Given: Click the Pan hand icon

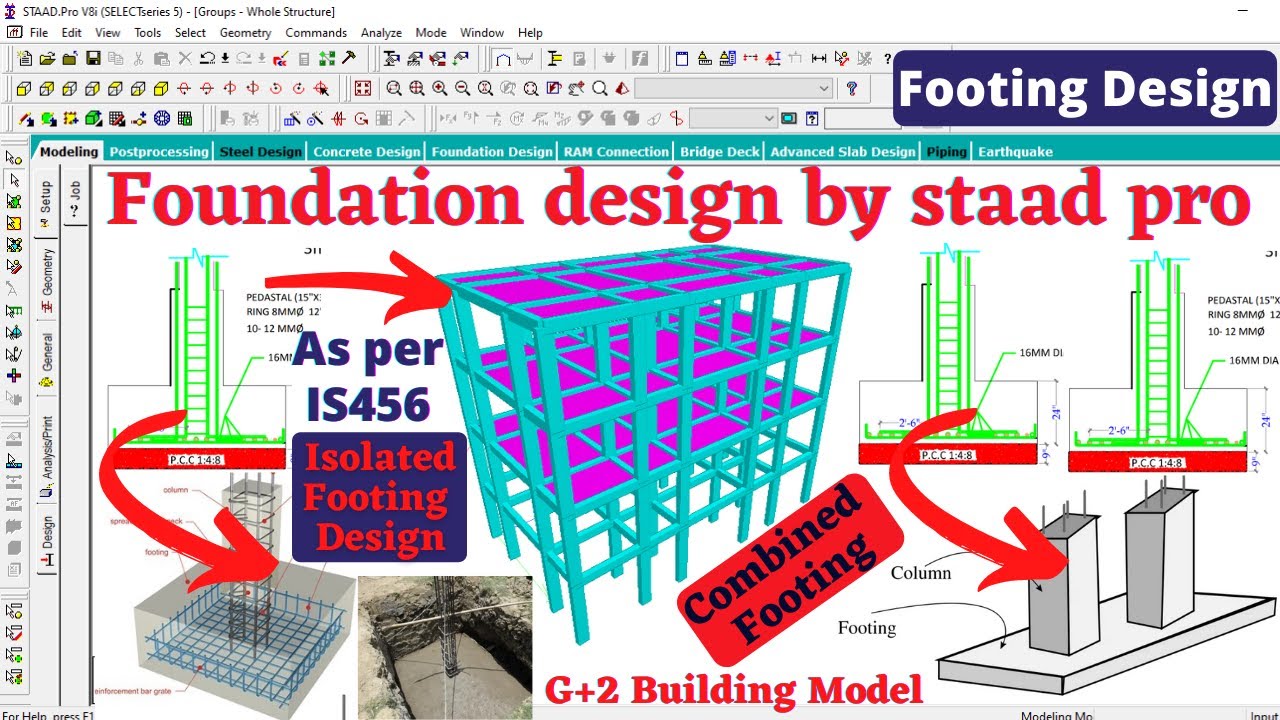Looking at the screenshot, I should (x=576, y=88).
